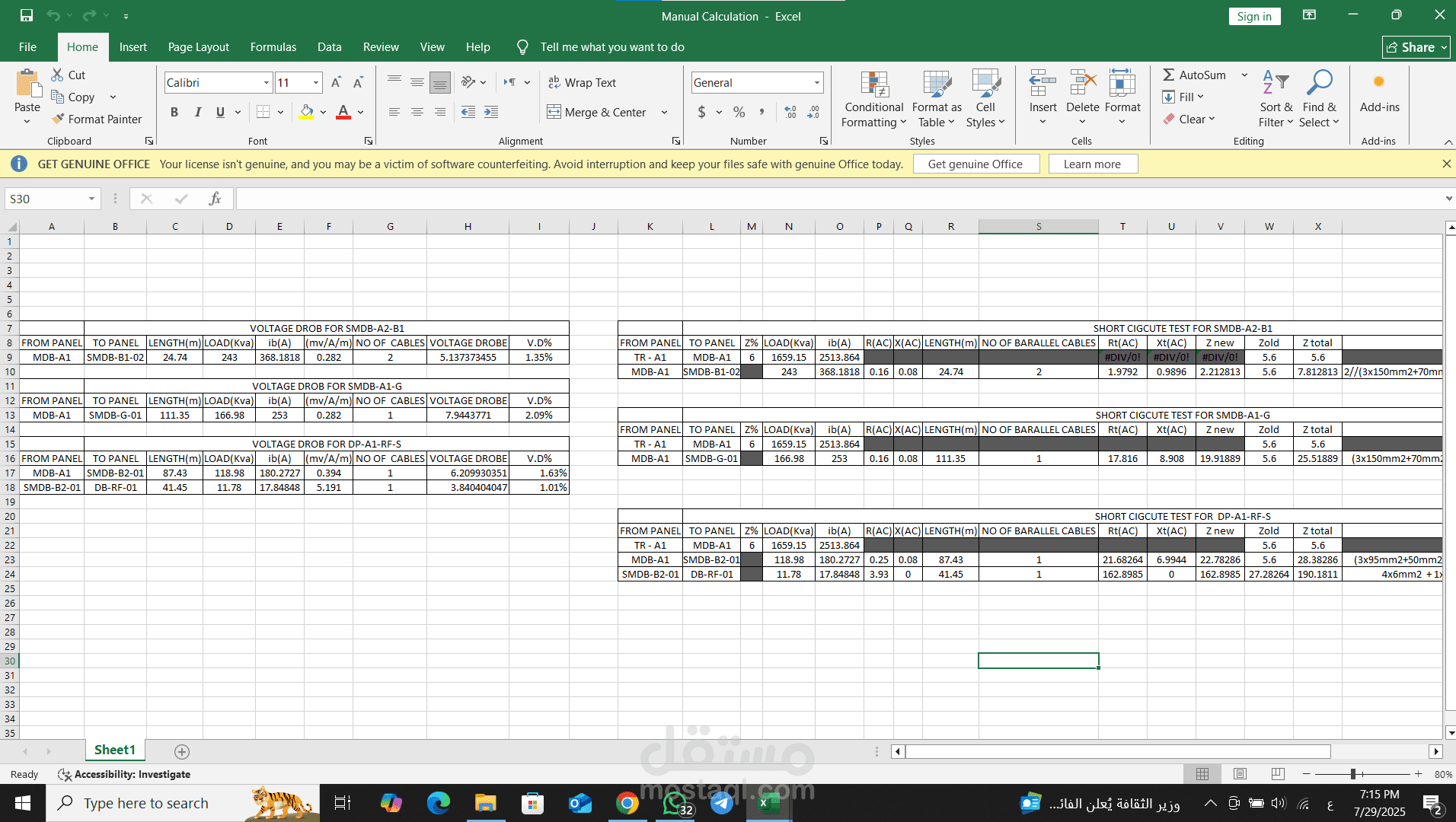The width and height of the screenshot is (1456, 822).
Task: Click Tell me what you want to do
Action: pyautogui.click(x=612, y=46)
